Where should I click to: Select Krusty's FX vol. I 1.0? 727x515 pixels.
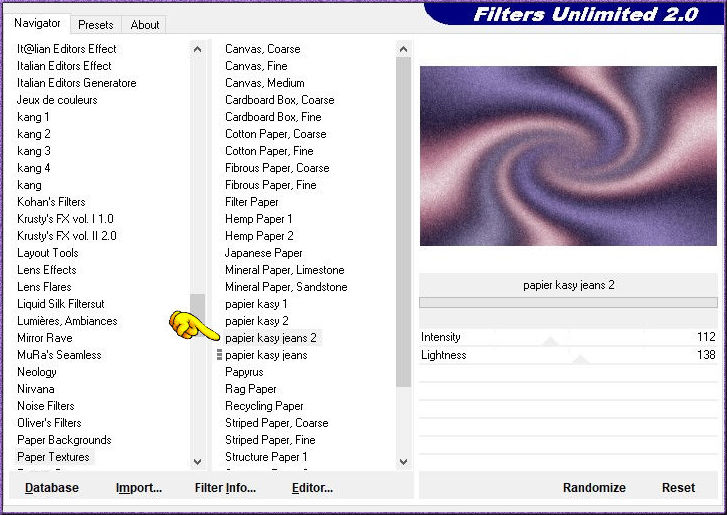[65, 219]
